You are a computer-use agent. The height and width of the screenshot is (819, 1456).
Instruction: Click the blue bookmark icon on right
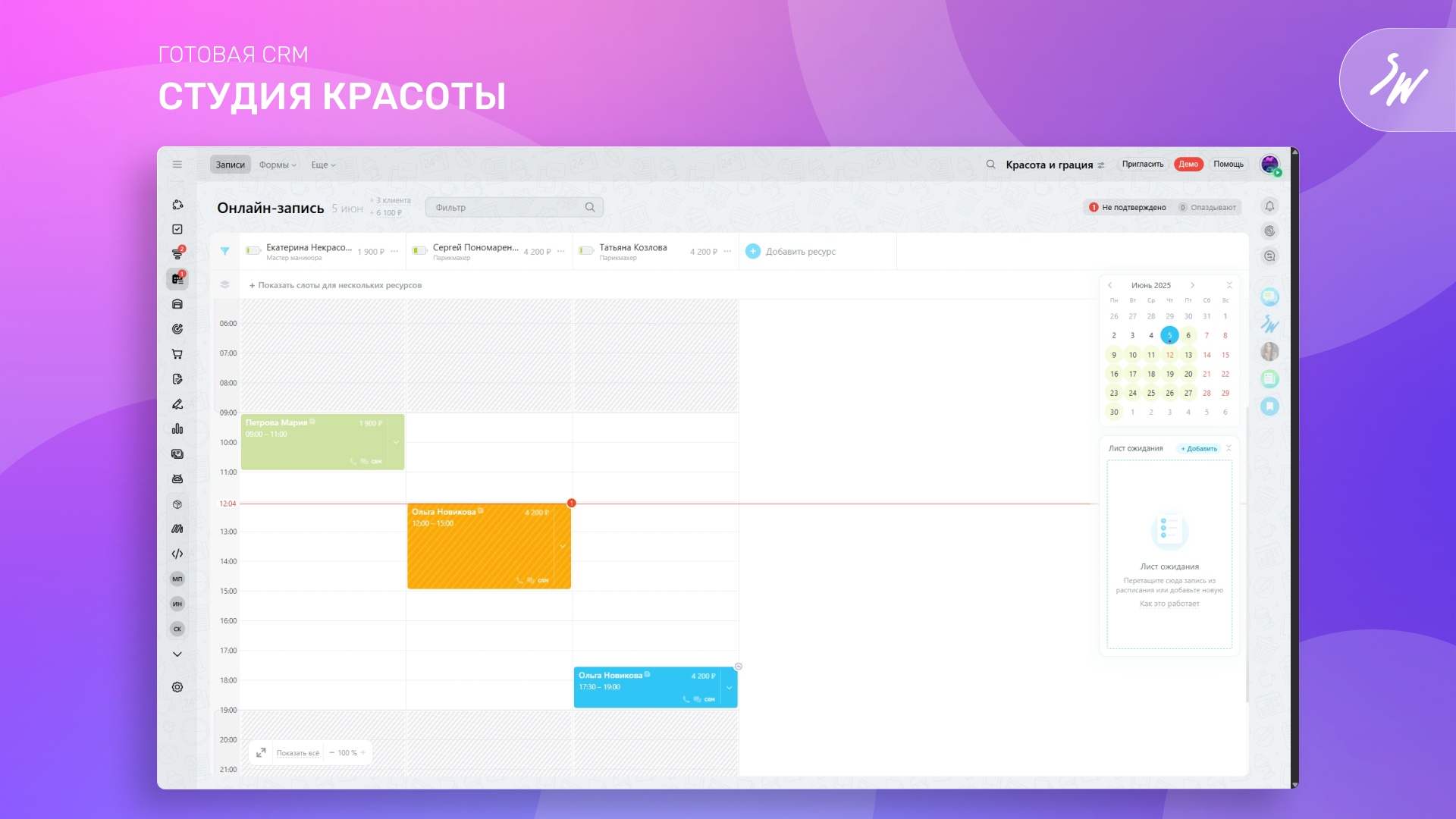click(x=1269, y=406)
